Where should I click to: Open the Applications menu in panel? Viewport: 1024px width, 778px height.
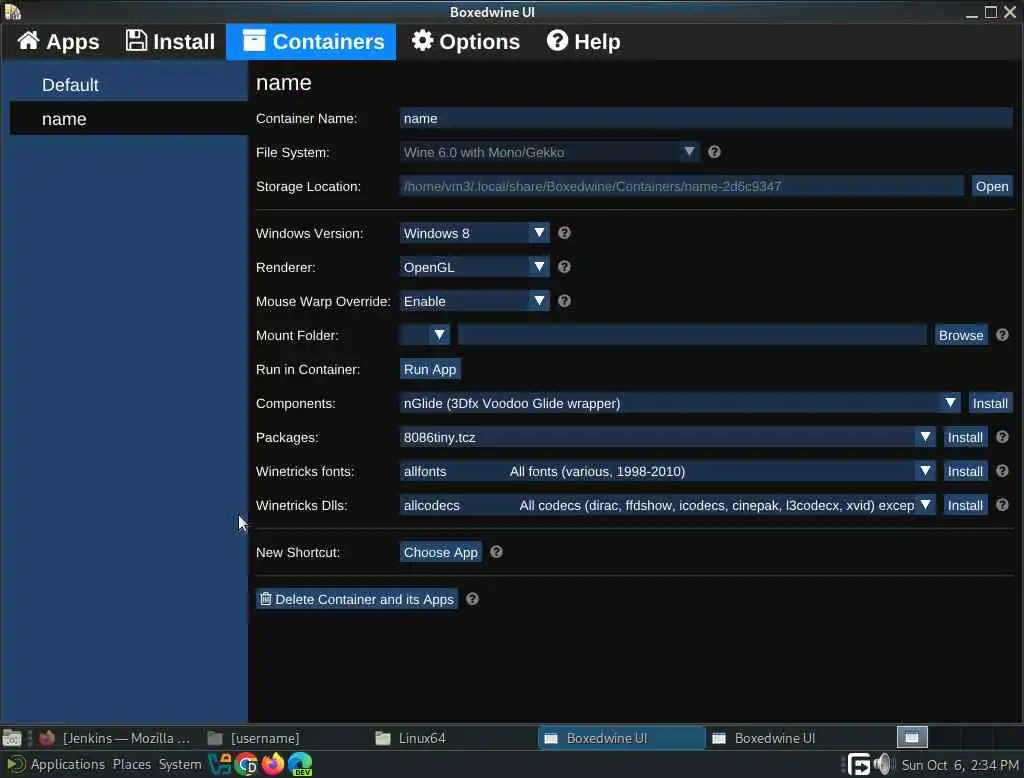point(67,764)
